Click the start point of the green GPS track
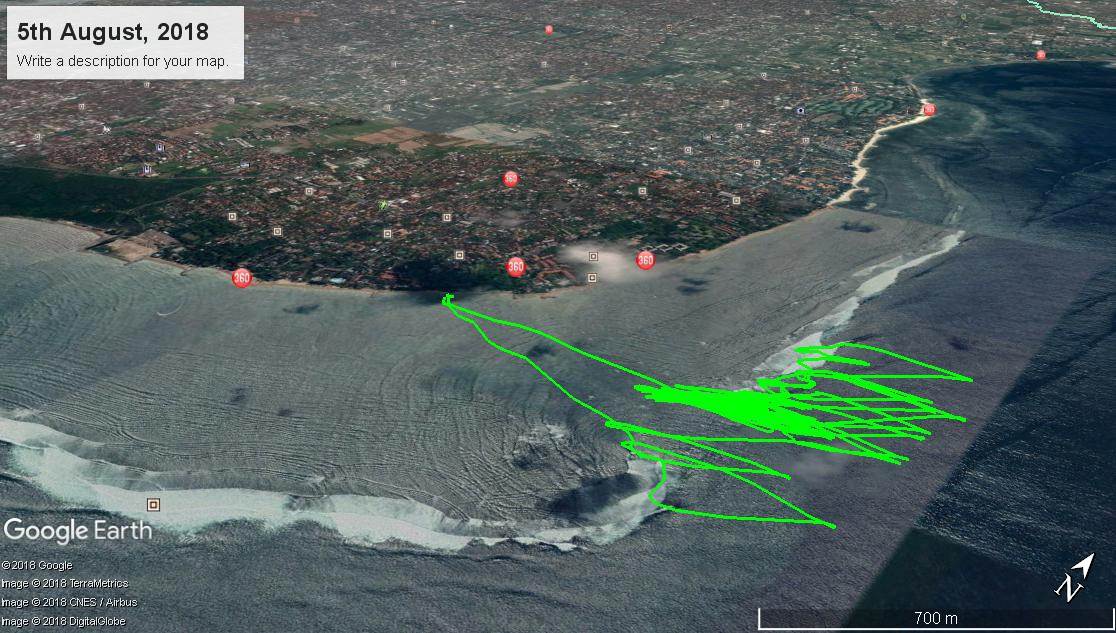Image resolution: width=1116 pixels, height=633 pixels. tap(447, 298)
